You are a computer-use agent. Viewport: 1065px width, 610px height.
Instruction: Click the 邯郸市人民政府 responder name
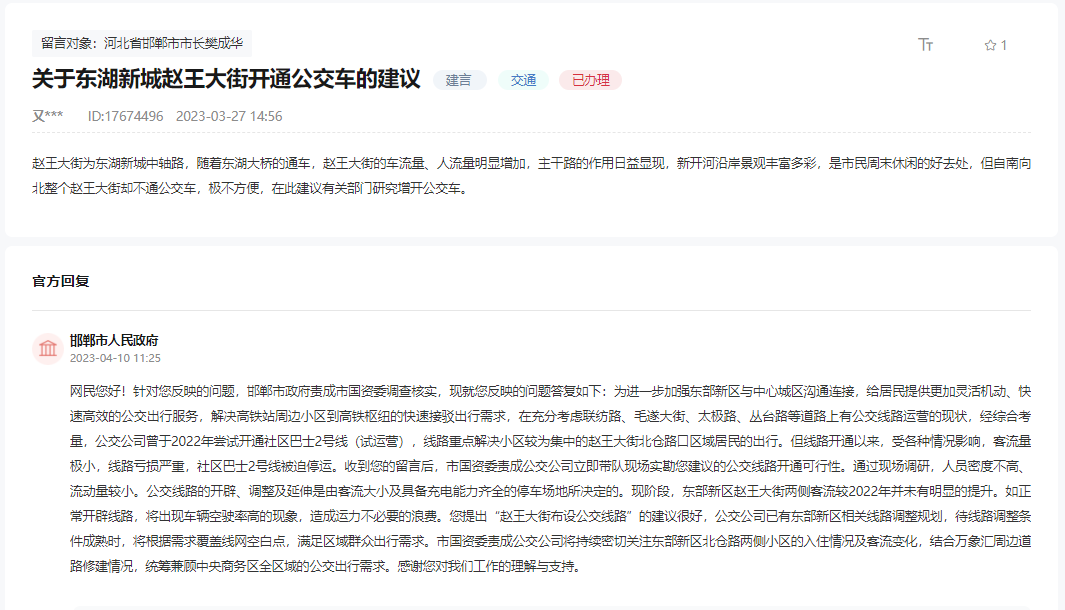pos(114,340)
